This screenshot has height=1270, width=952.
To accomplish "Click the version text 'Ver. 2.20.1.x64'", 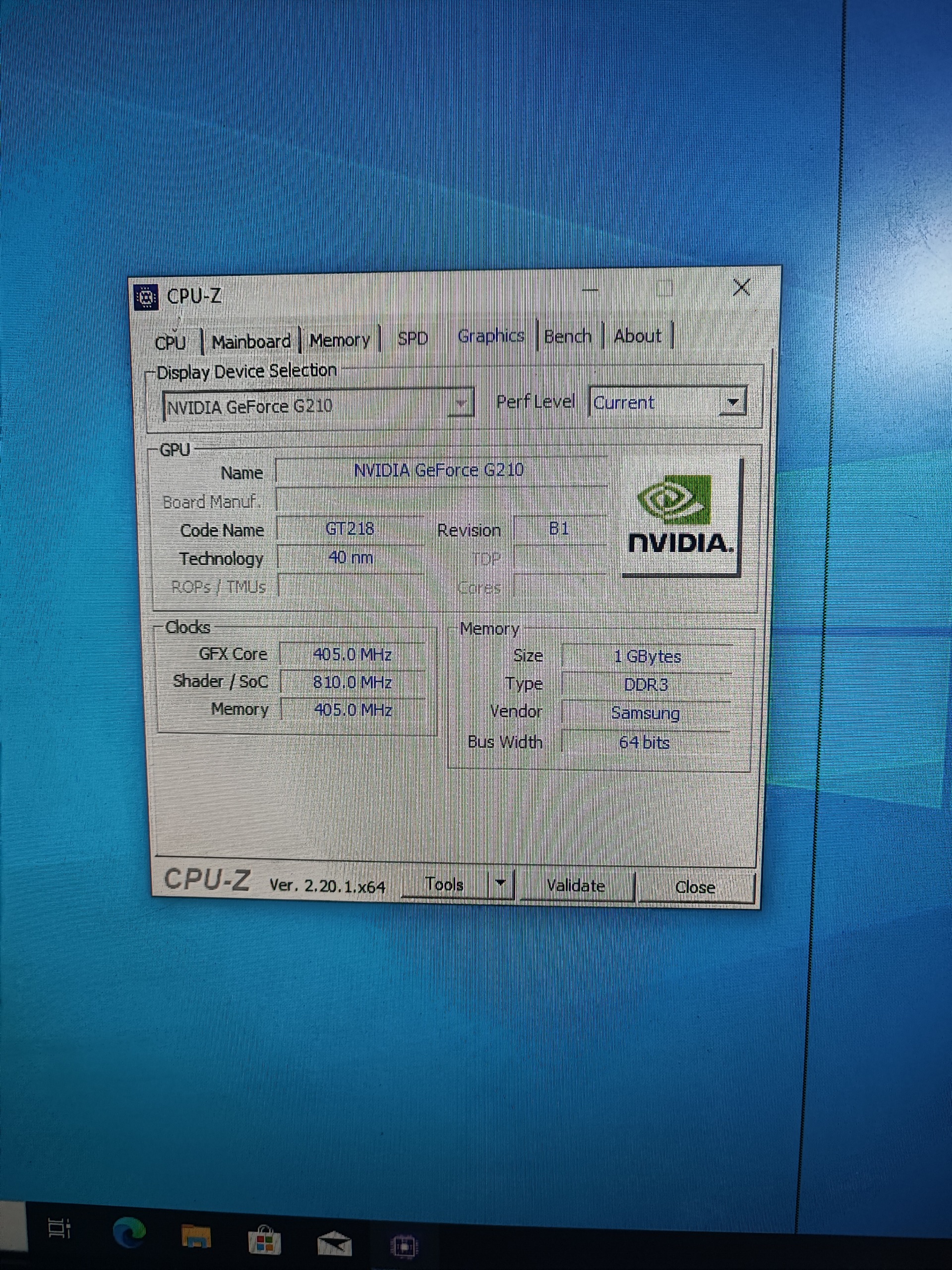I will [x=327, y=886].
